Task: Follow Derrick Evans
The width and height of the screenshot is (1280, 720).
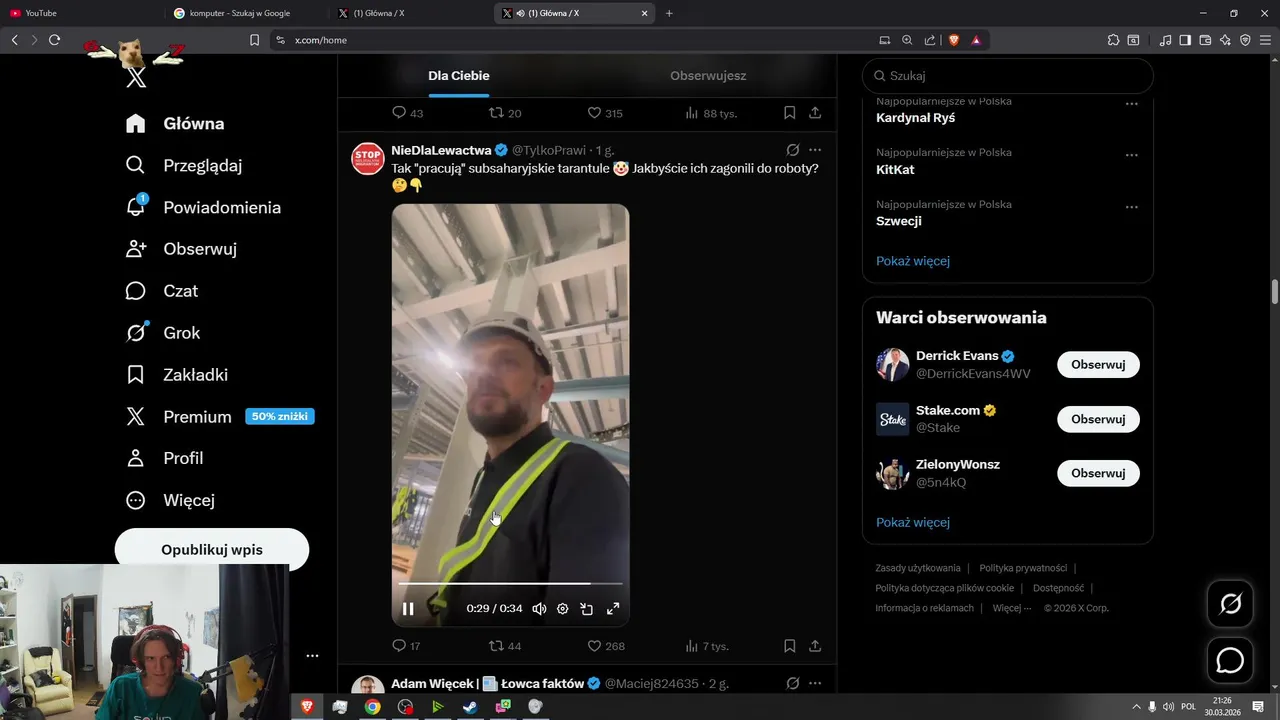Action: pos(1098,365)
